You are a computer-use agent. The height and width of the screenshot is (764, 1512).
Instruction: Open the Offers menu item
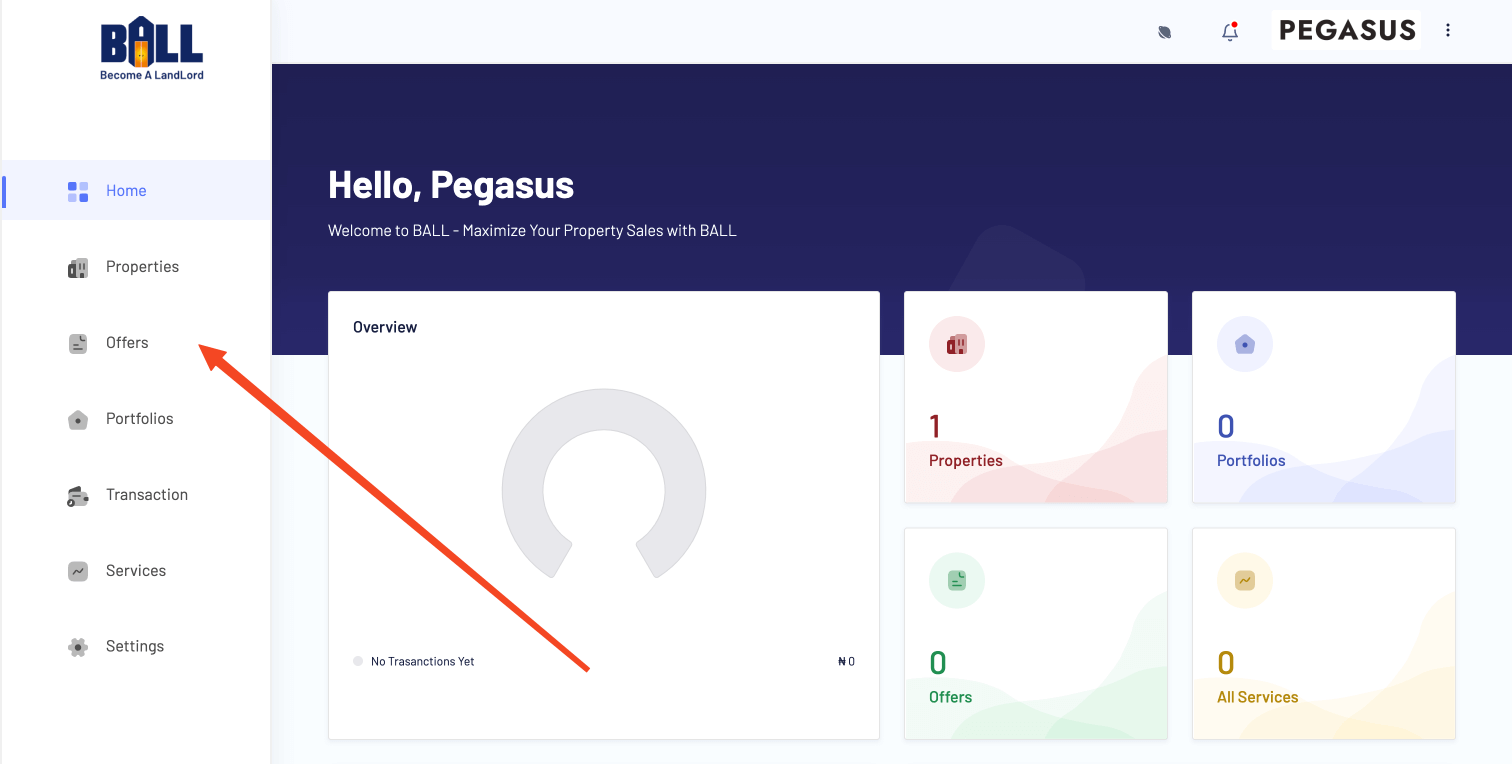[127, 343]
